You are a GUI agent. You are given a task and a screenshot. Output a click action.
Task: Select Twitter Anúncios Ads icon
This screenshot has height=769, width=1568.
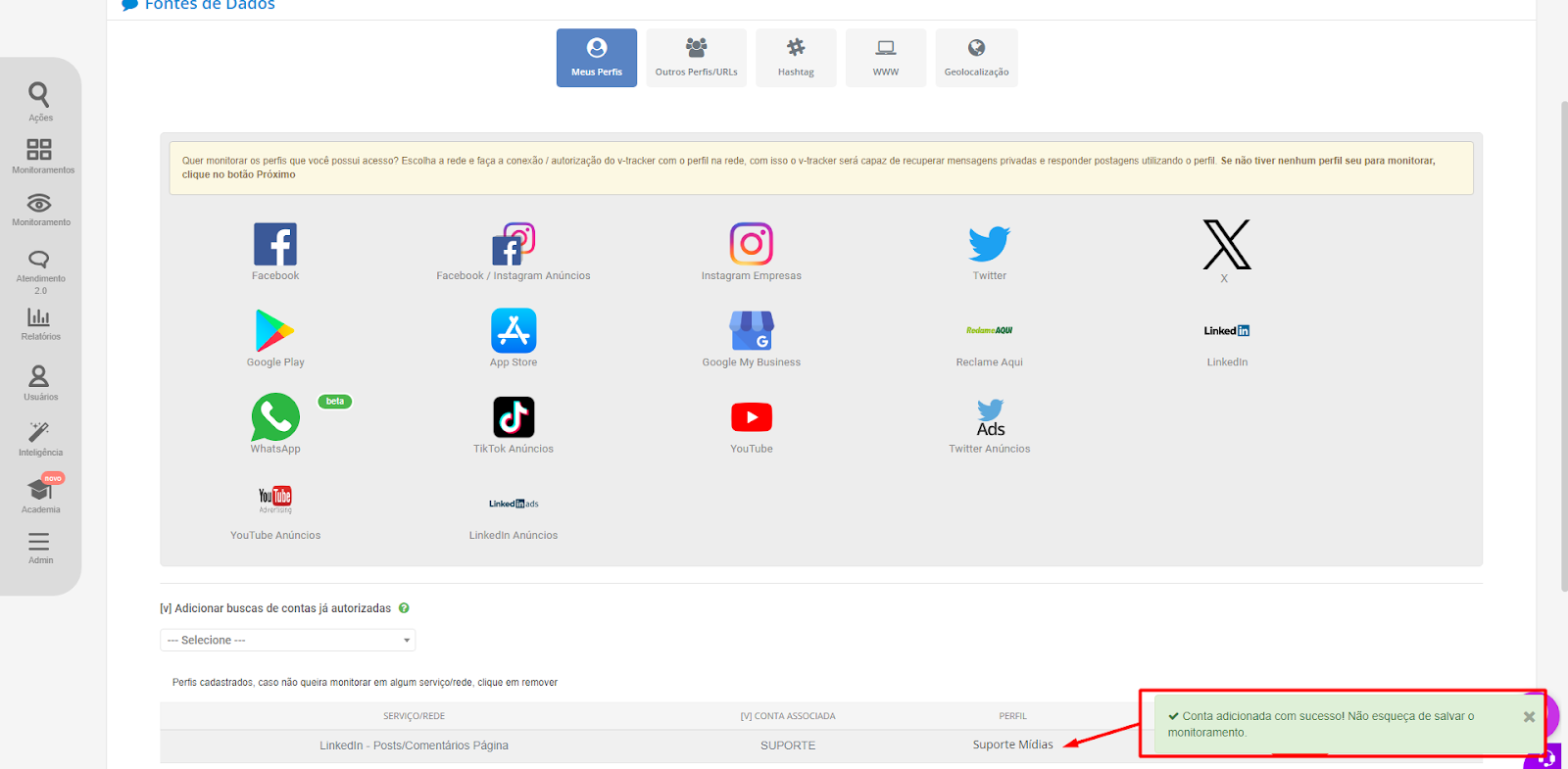click(x=990, y=417)
